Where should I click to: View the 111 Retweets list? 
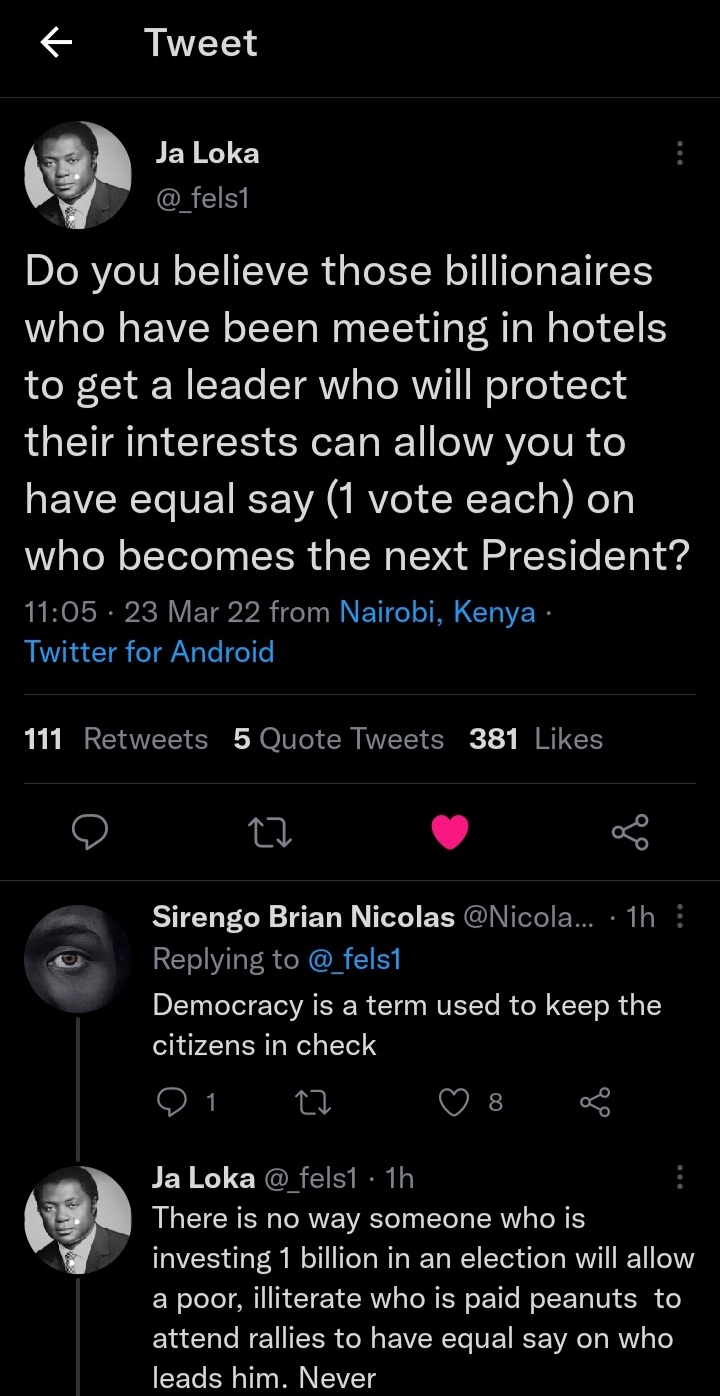tap(115, 739)
